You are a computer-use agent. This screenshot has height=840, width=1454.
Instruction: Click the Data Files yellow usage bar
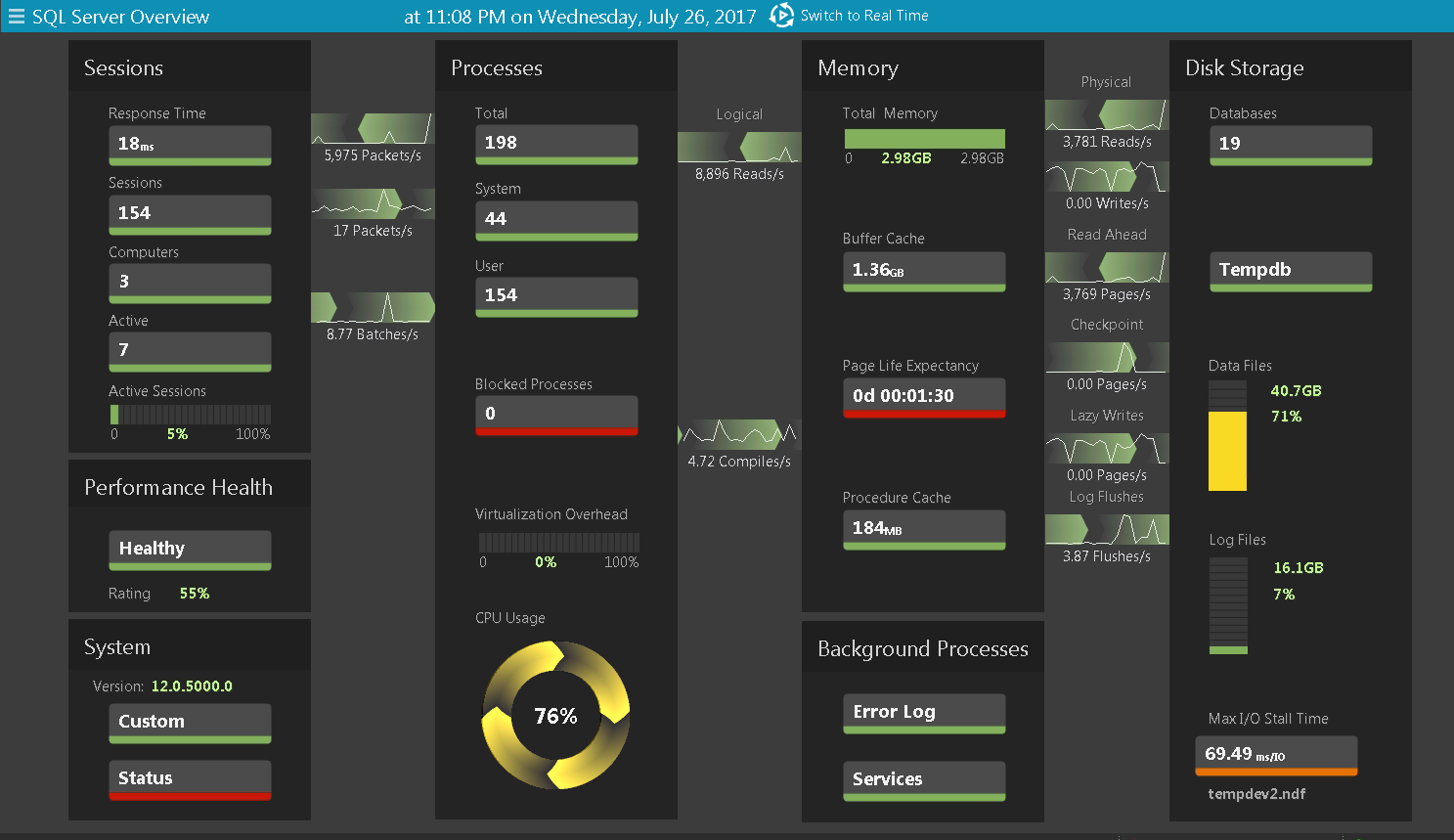1227,450
